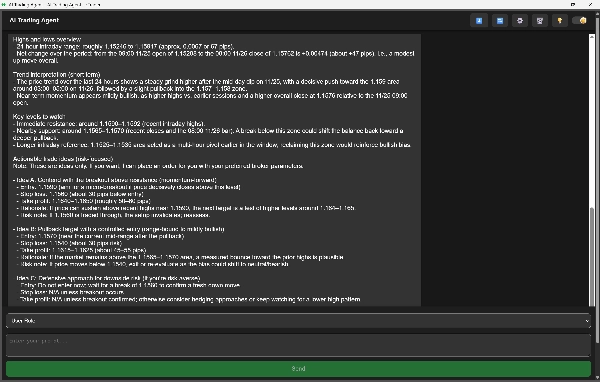Click the "Idea C" defensive approach line
Viewport: 600px width, 382px height.
[108, 278]
